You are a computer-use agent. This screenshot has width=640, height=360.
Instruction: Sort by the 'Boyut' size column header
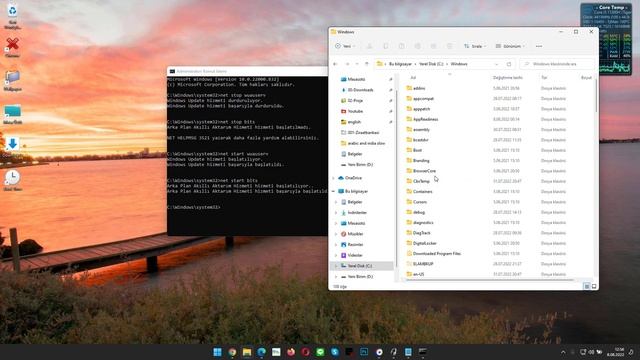click(586, 78)
